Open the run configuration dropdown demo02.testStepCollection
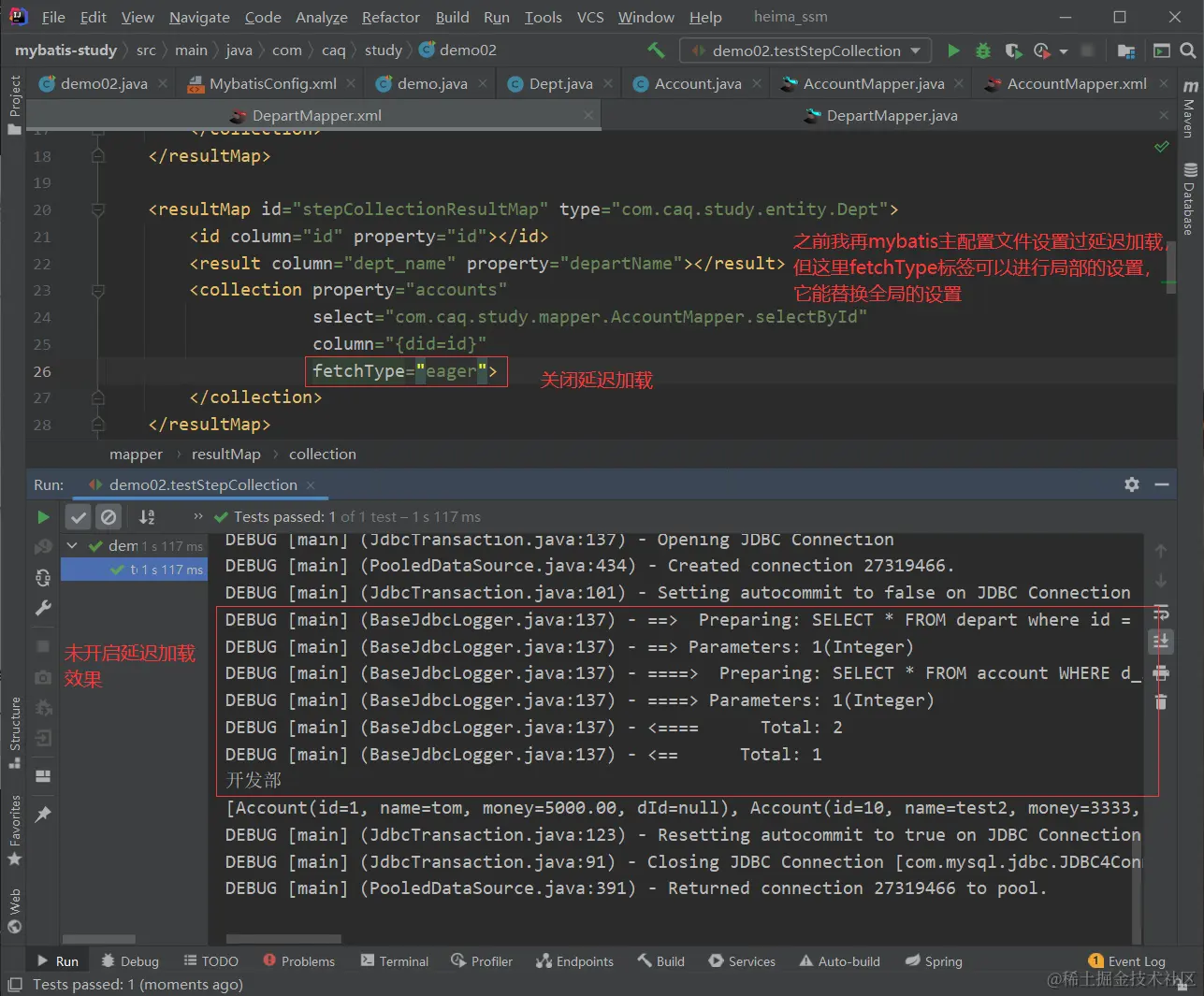This screenshot has height=996, width=1204. 806,51
